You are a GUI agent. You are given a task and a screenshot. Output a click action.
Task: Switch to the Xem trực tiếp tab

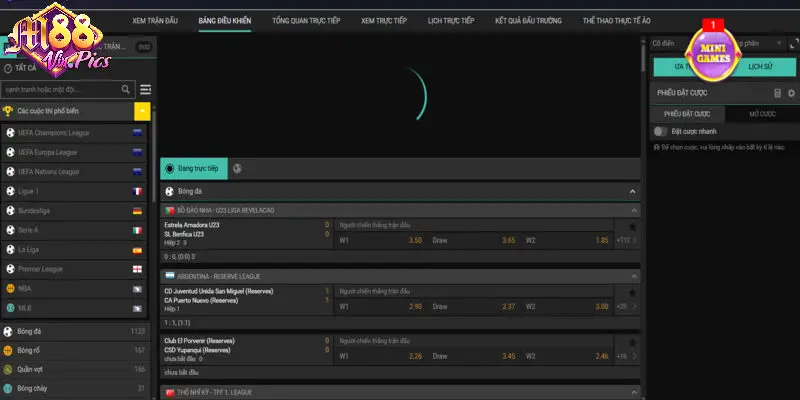382,20
